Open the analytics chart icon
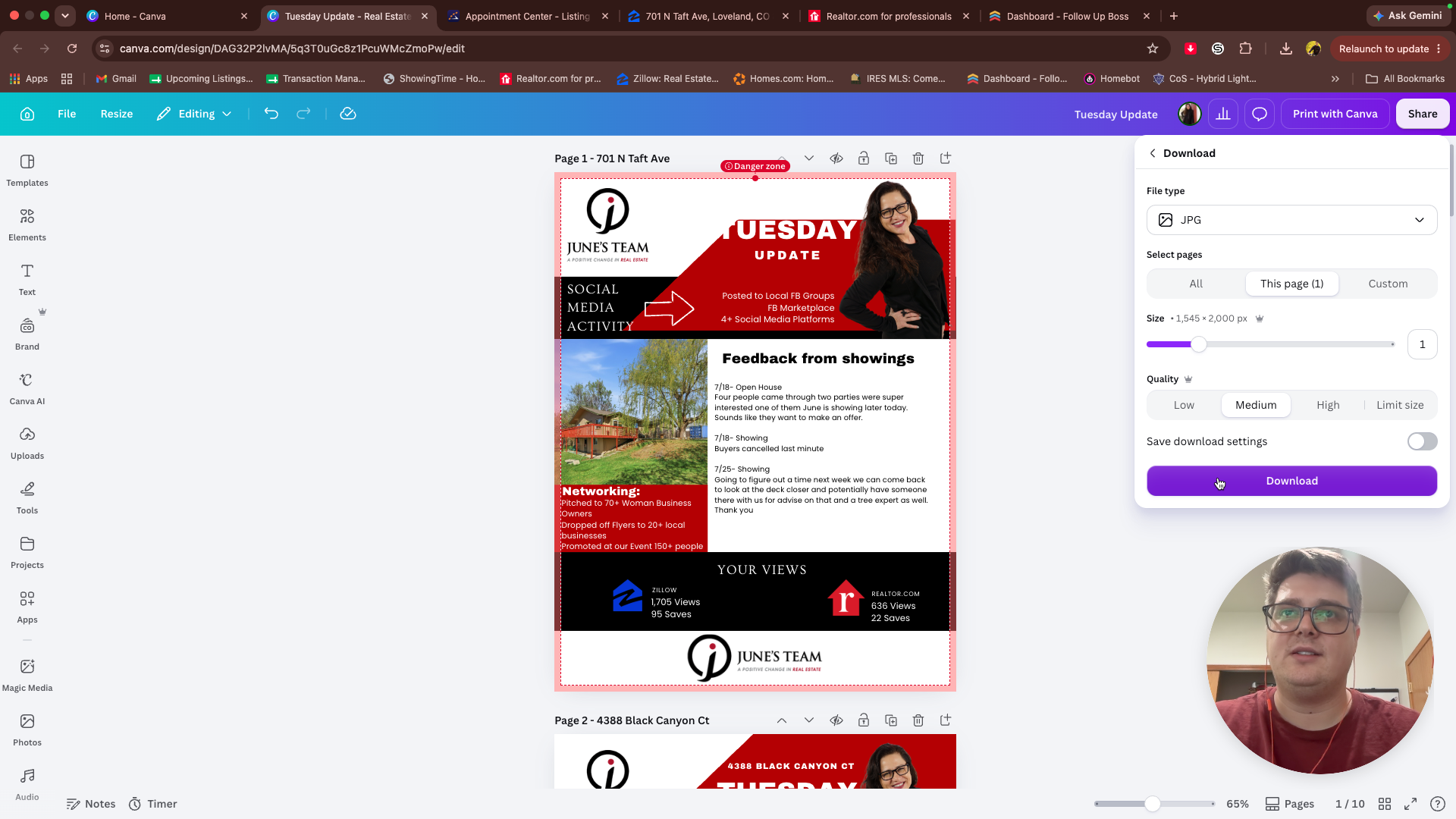Image resolution: width=1456 pixels, height=819 pixels. click(x=1223, y=114)
